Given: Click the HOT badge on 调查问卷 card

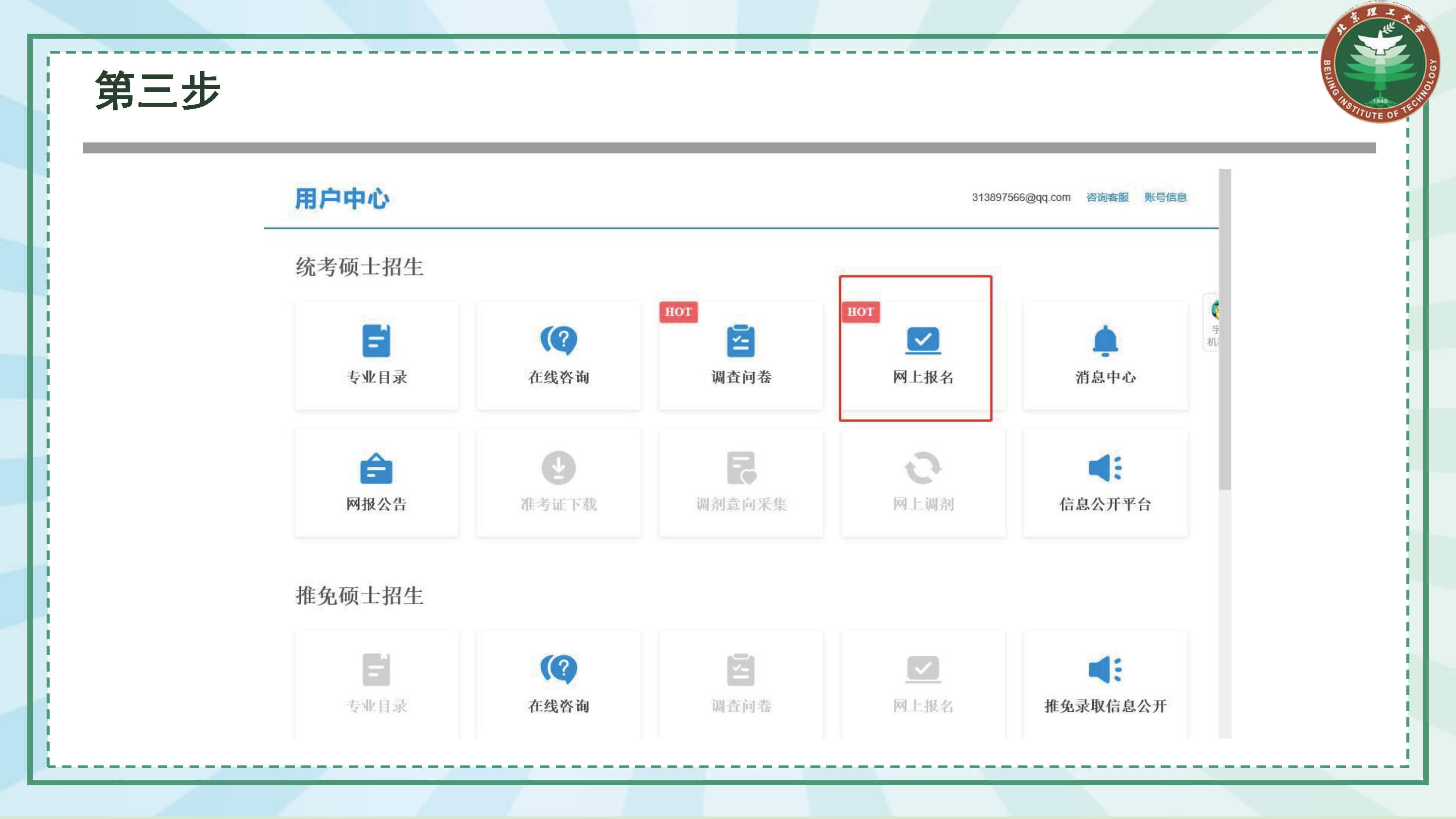Looking at the screenshot, I should pyautogui.click(x=678, y=312).
